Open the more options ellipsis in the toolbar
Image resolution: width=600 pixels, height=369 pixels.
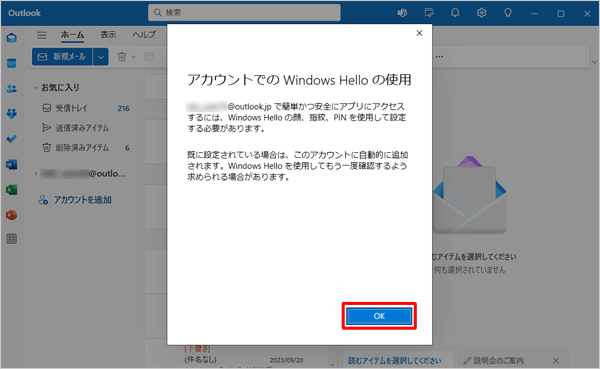click(x=439, y=57)
